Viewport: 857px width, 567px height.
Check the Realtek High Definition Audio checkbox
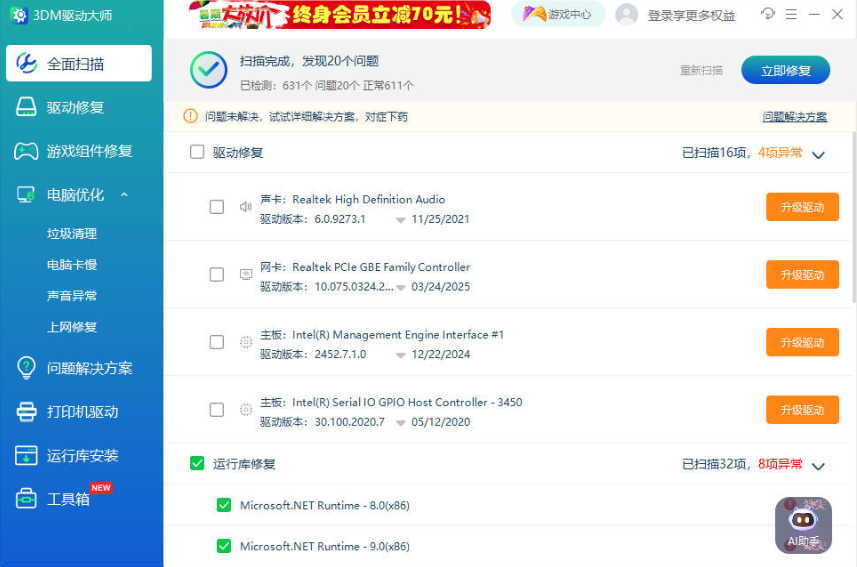point(217,207)
